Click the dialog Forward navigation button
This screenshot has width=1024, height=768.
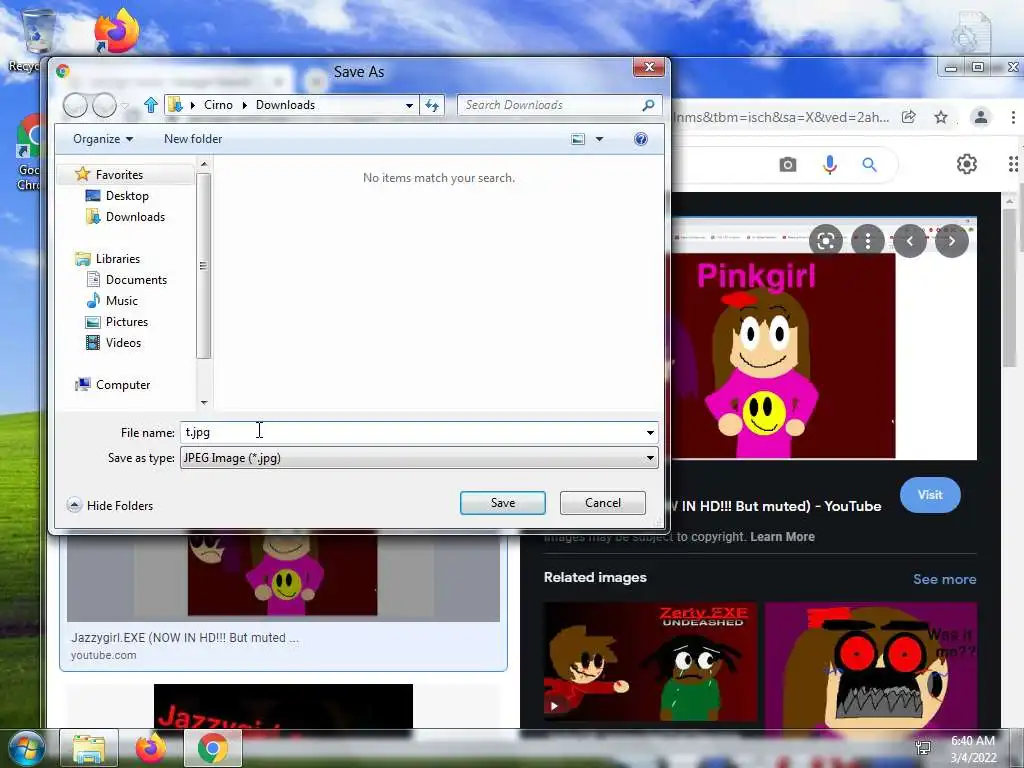pos(104,105)
